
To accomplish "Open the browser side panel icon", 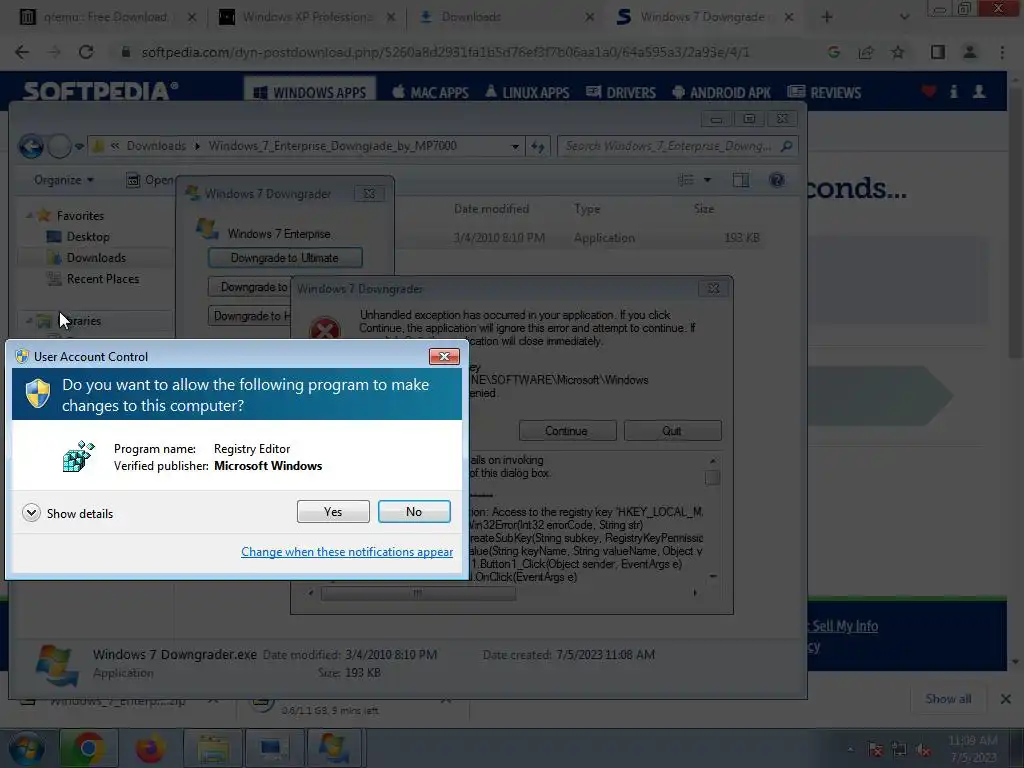I will (938, 52).
